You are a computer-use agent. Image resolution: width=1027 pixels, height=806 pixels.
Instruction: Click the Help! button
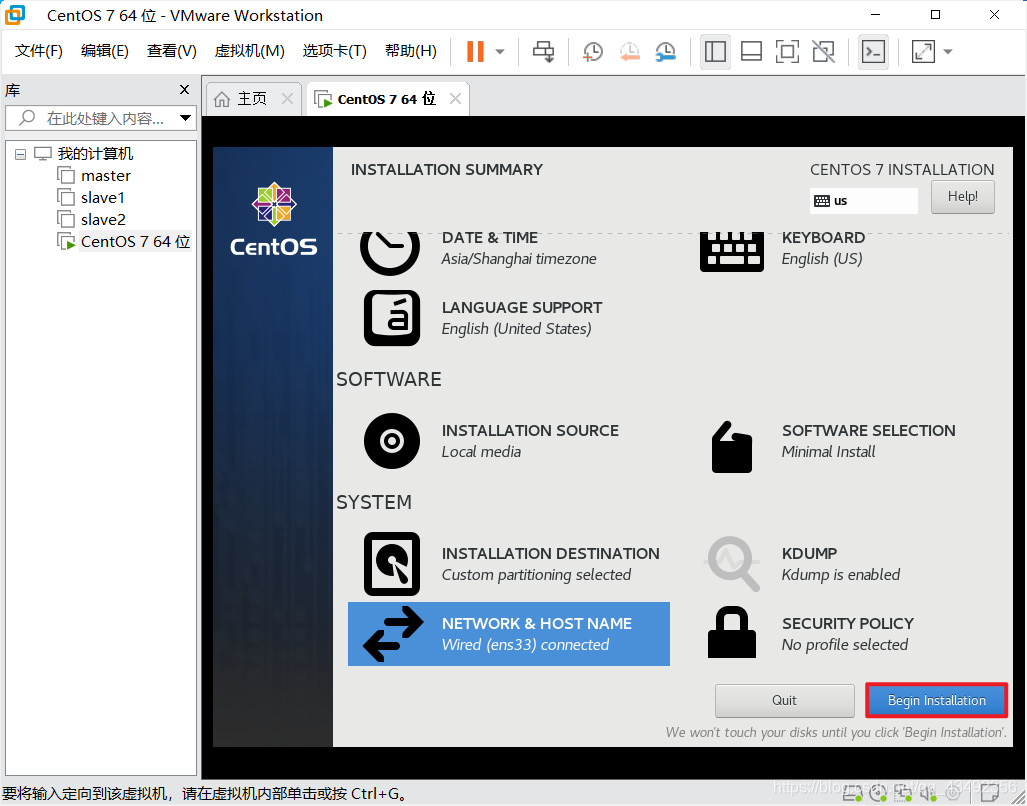[962, 196]
